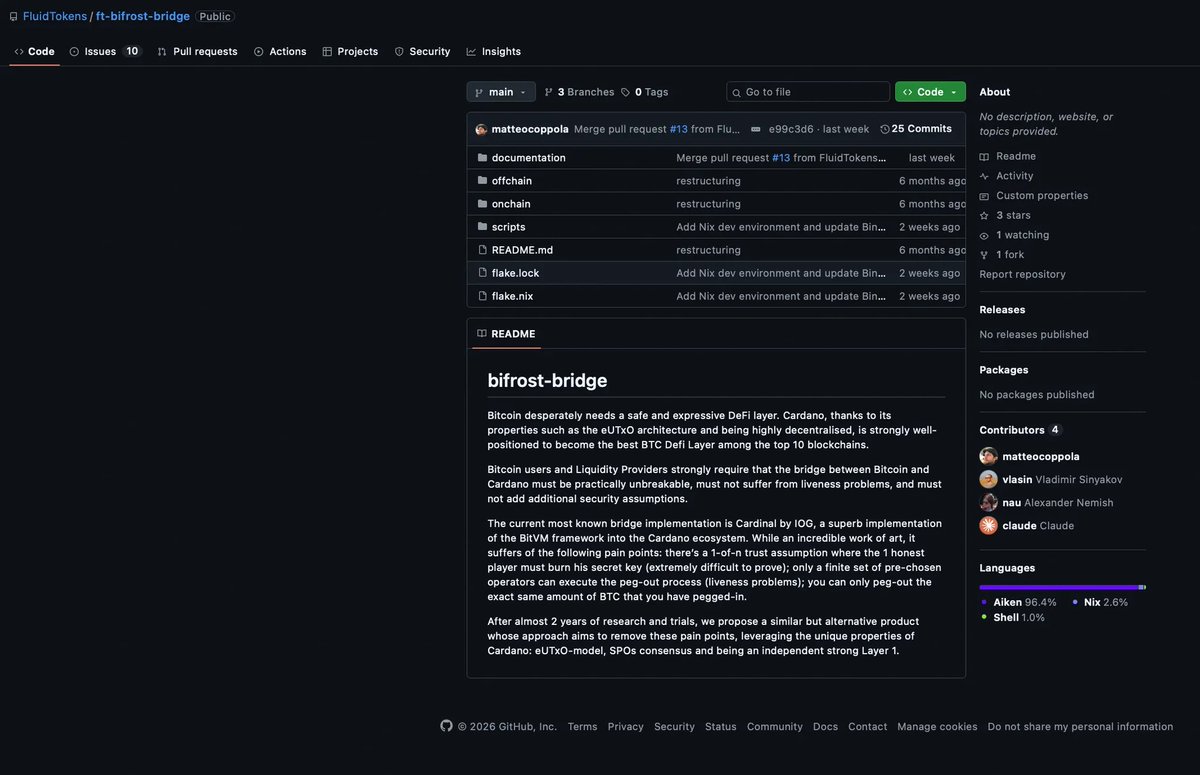Click the offchain folder icon
The height and width of the screenshot is (775, 1200).
point(483,181)
